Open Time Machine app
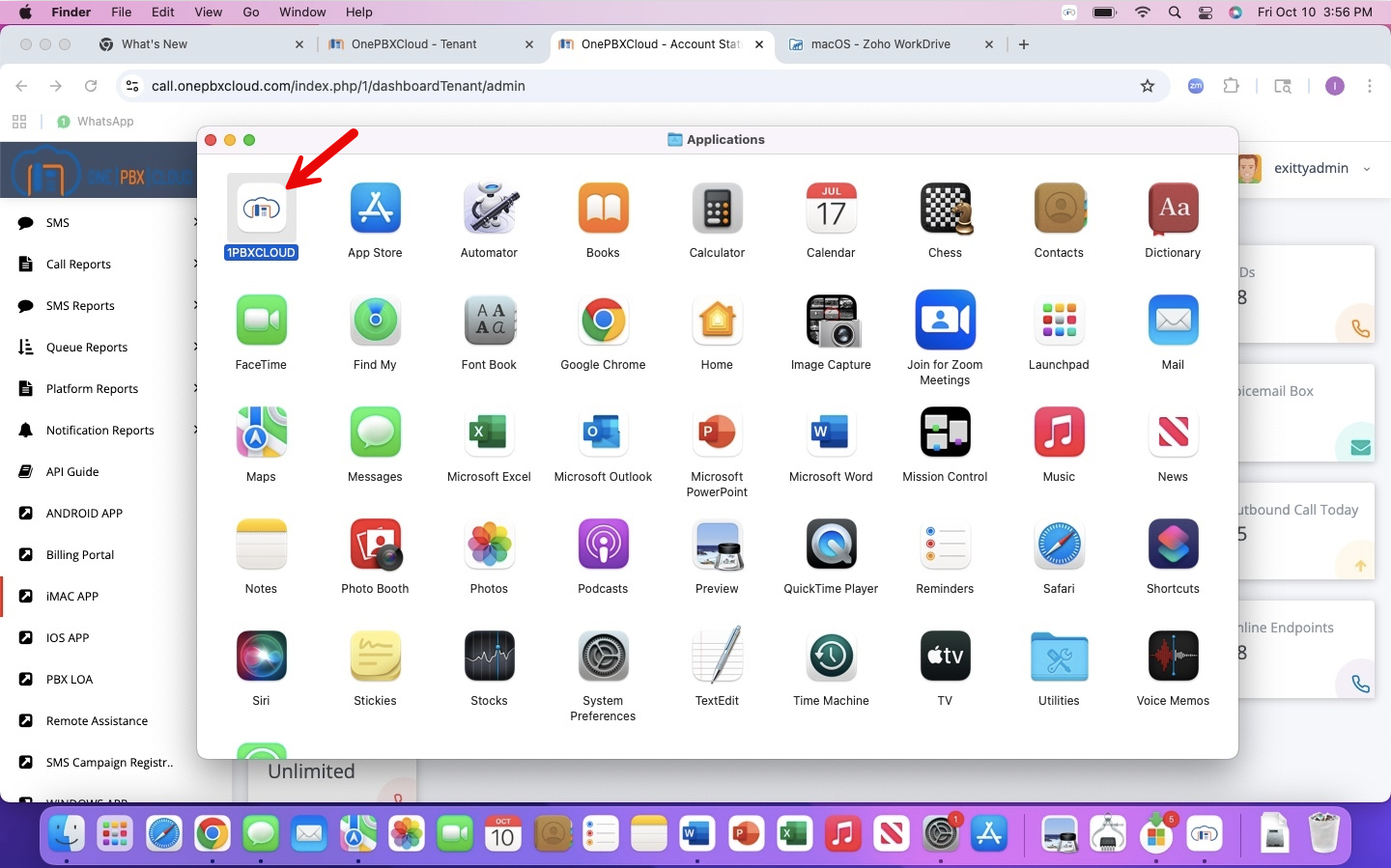 click(831, 657)
